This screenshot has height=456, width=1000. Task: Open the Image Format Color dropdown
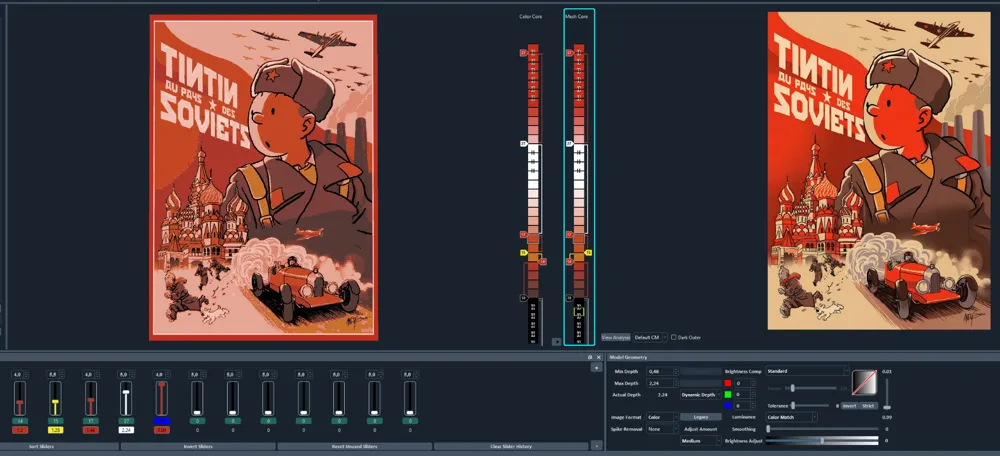(663, 417)
